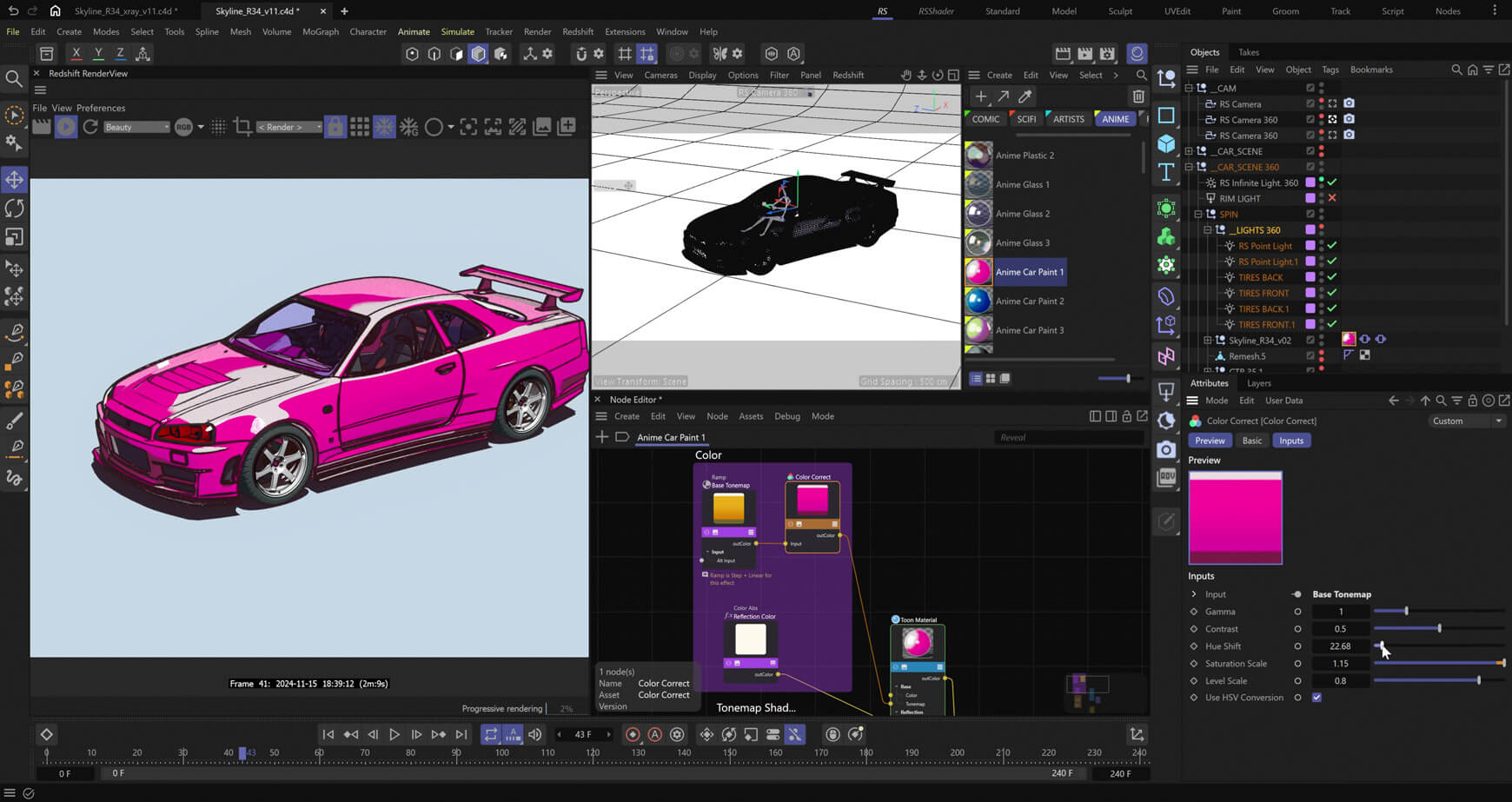
Task: Toggle timeline loop playback button
Action: coord(491,734)
